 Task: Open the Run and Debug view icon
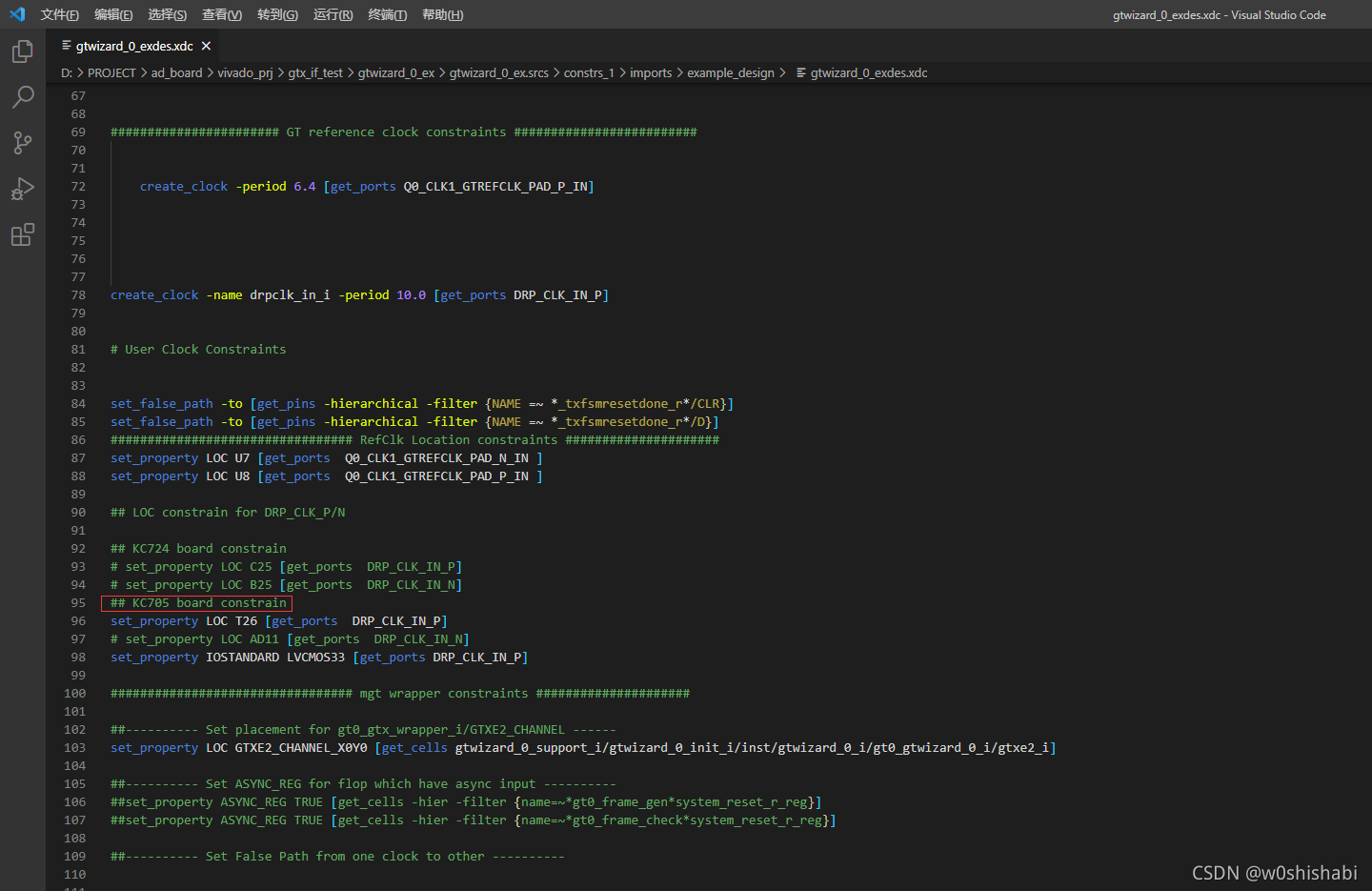(x=23, y=189)
